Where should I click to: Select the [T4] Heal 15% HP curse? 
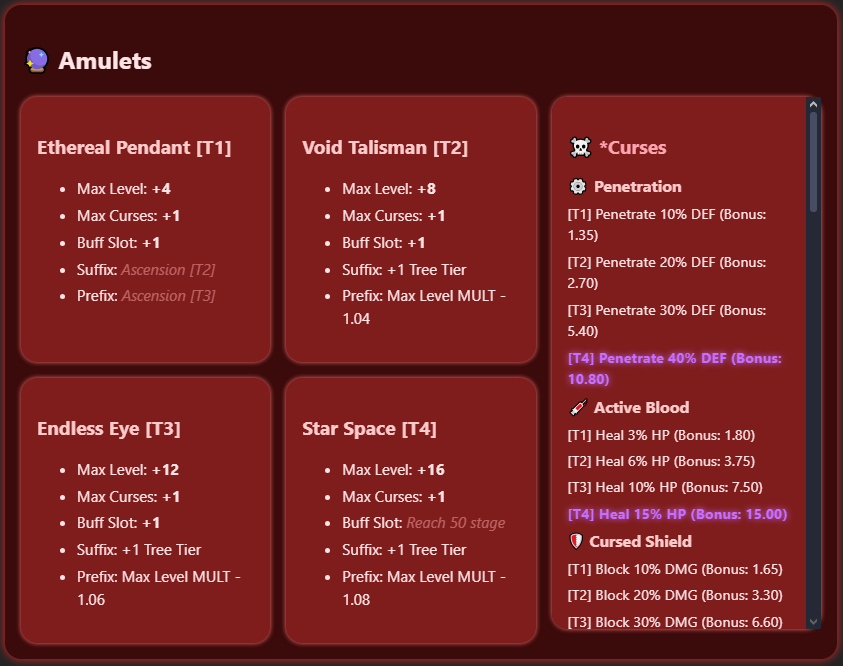pos(677,514)
